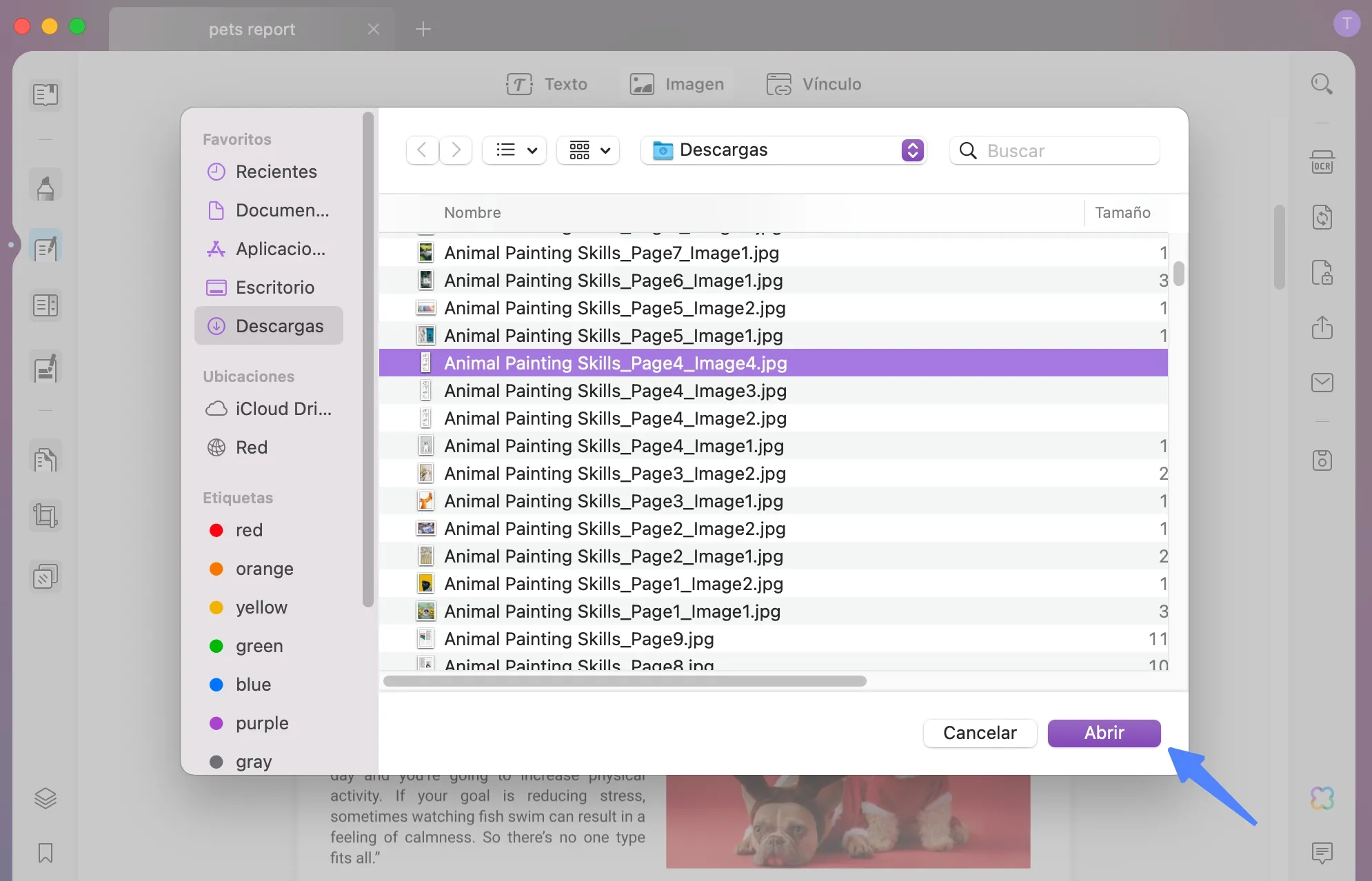Go forward in file dialog

pos(456,150)
